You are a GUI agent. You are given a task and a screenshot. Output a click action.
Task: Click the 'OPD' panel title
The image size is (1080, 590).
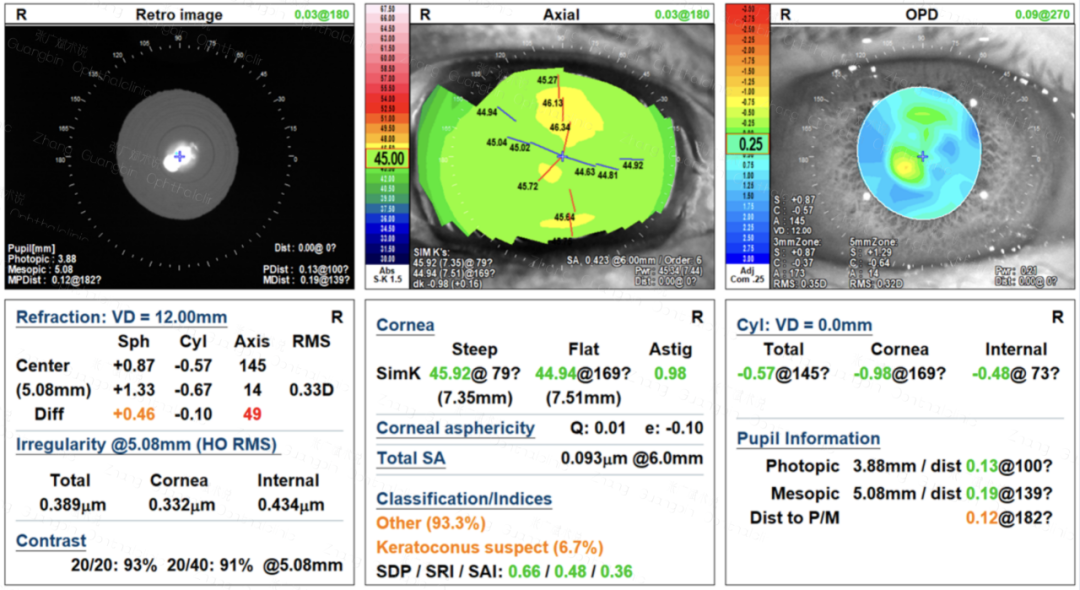(x=922, y=14)
